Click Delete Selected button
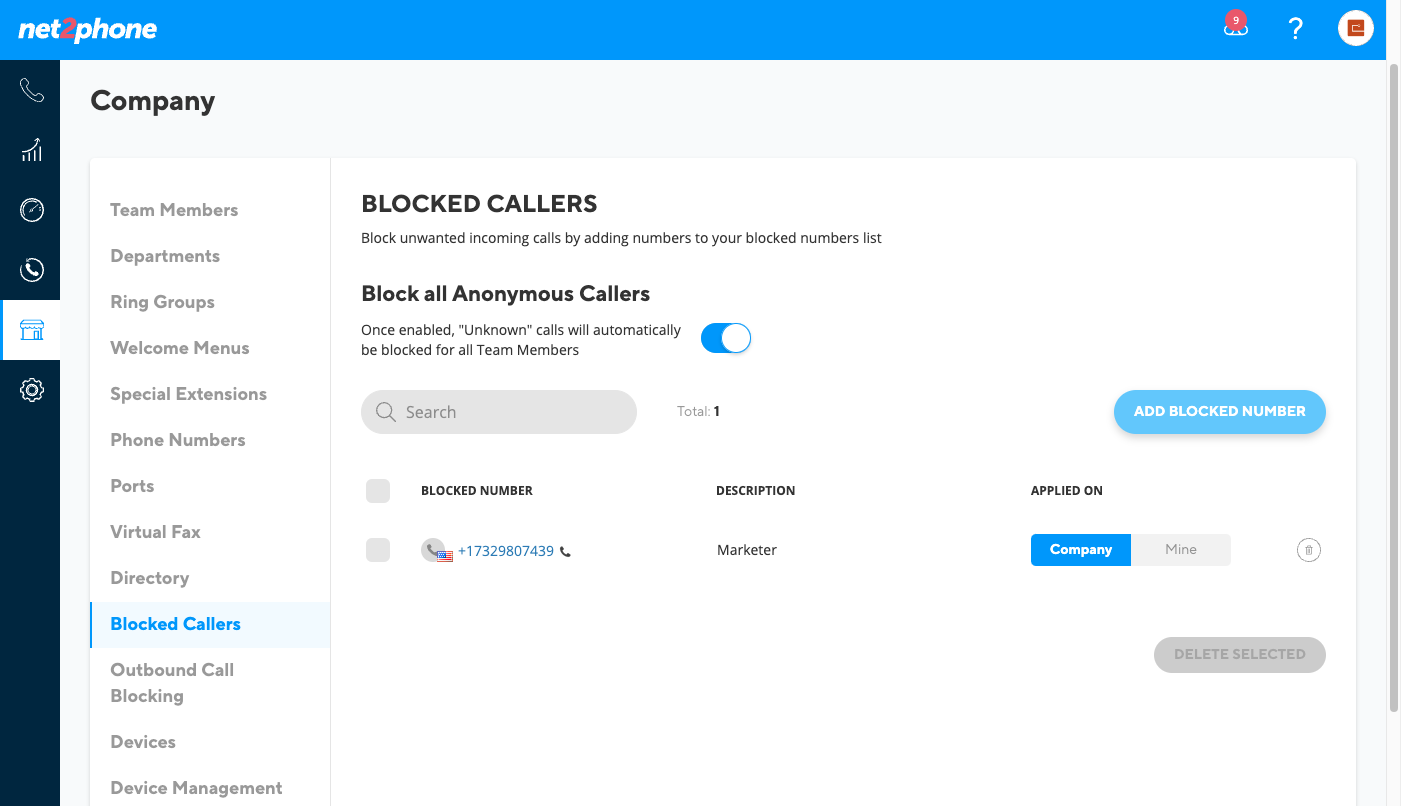 (x=1240, y=655)
